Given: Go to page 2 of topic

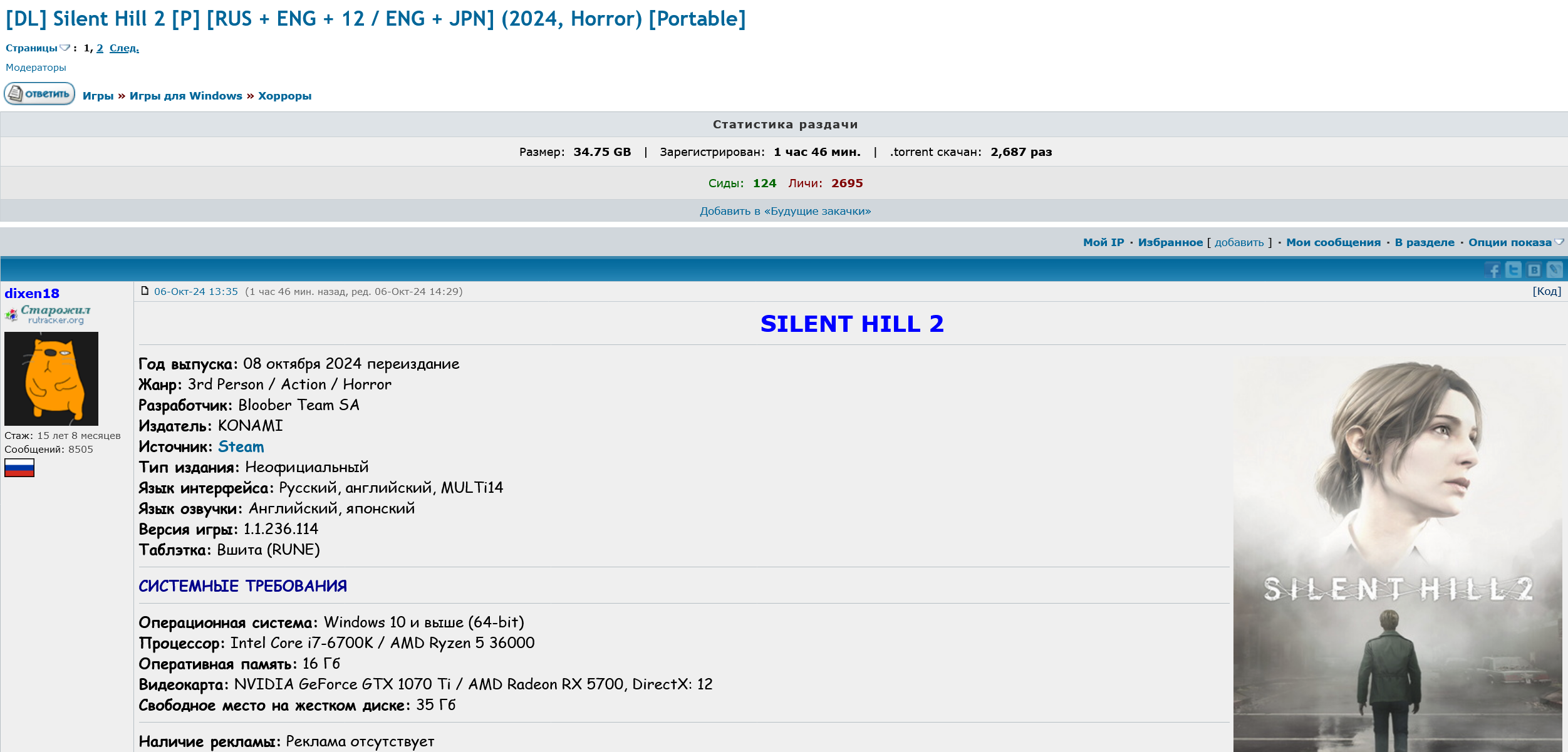Looking at the screenshot, I should tap(100, 48).
